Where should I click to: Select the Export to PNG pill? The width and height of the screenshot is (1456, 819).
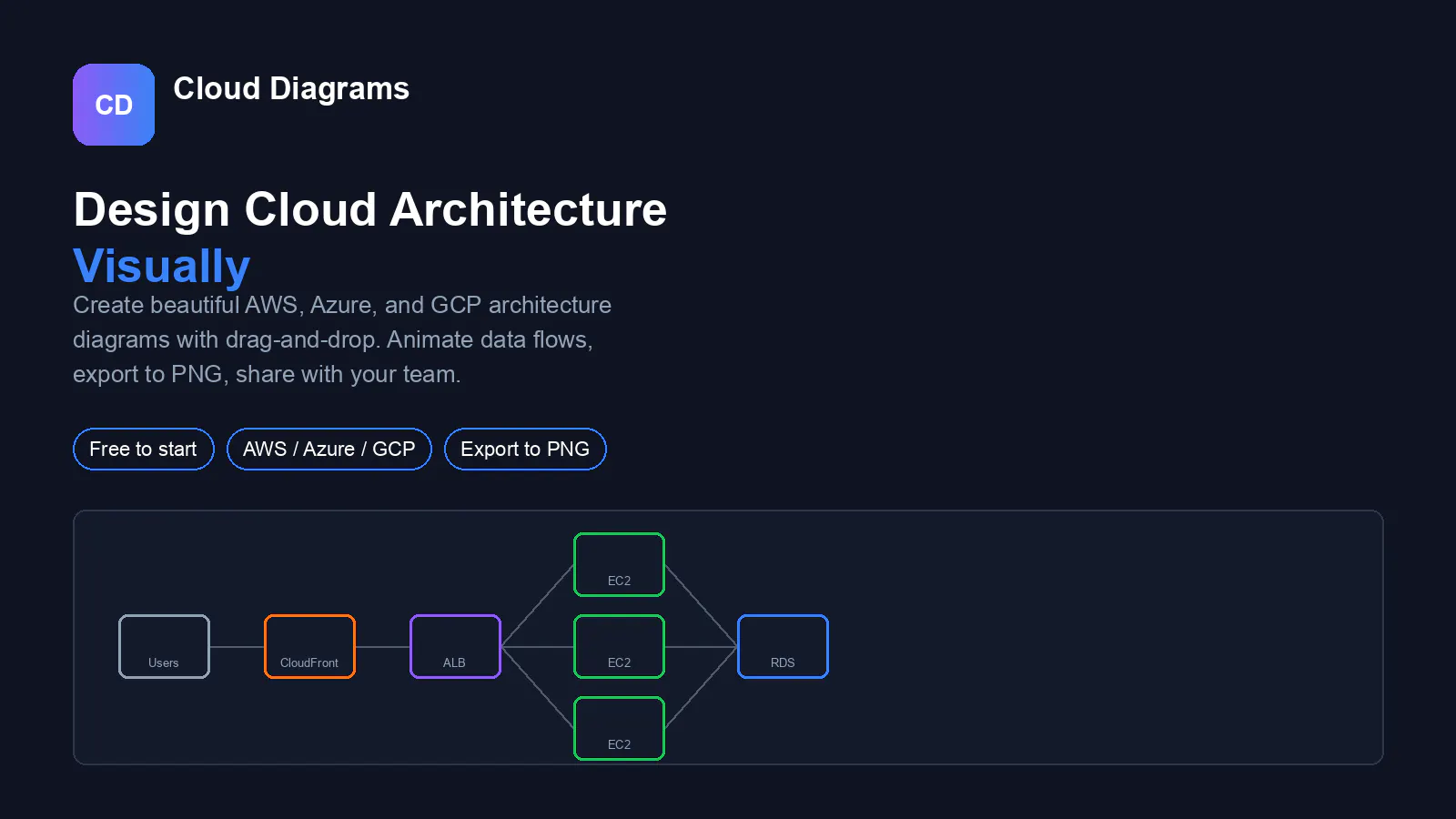click(x=525, y=449)
